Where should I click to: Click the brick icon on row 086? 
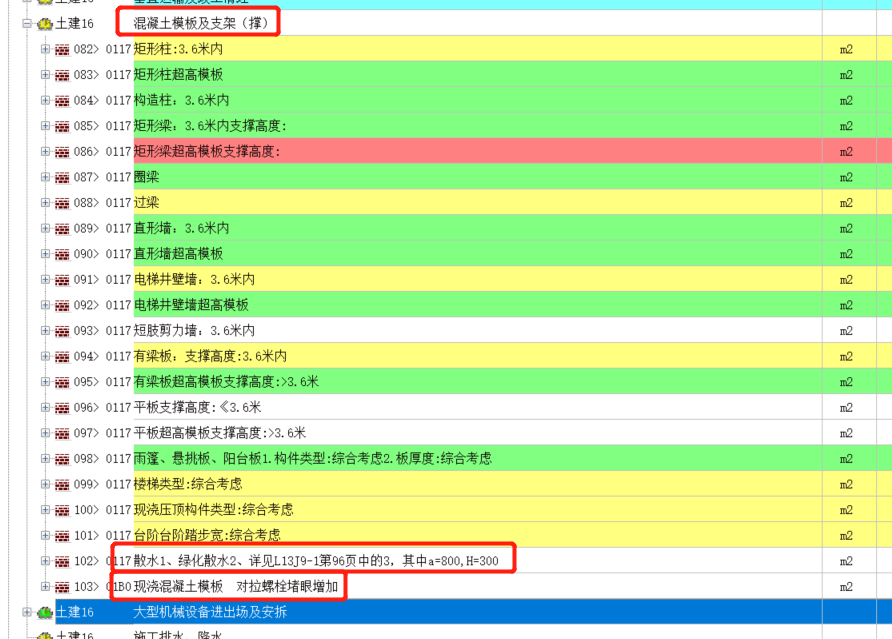tap(62, 152)
